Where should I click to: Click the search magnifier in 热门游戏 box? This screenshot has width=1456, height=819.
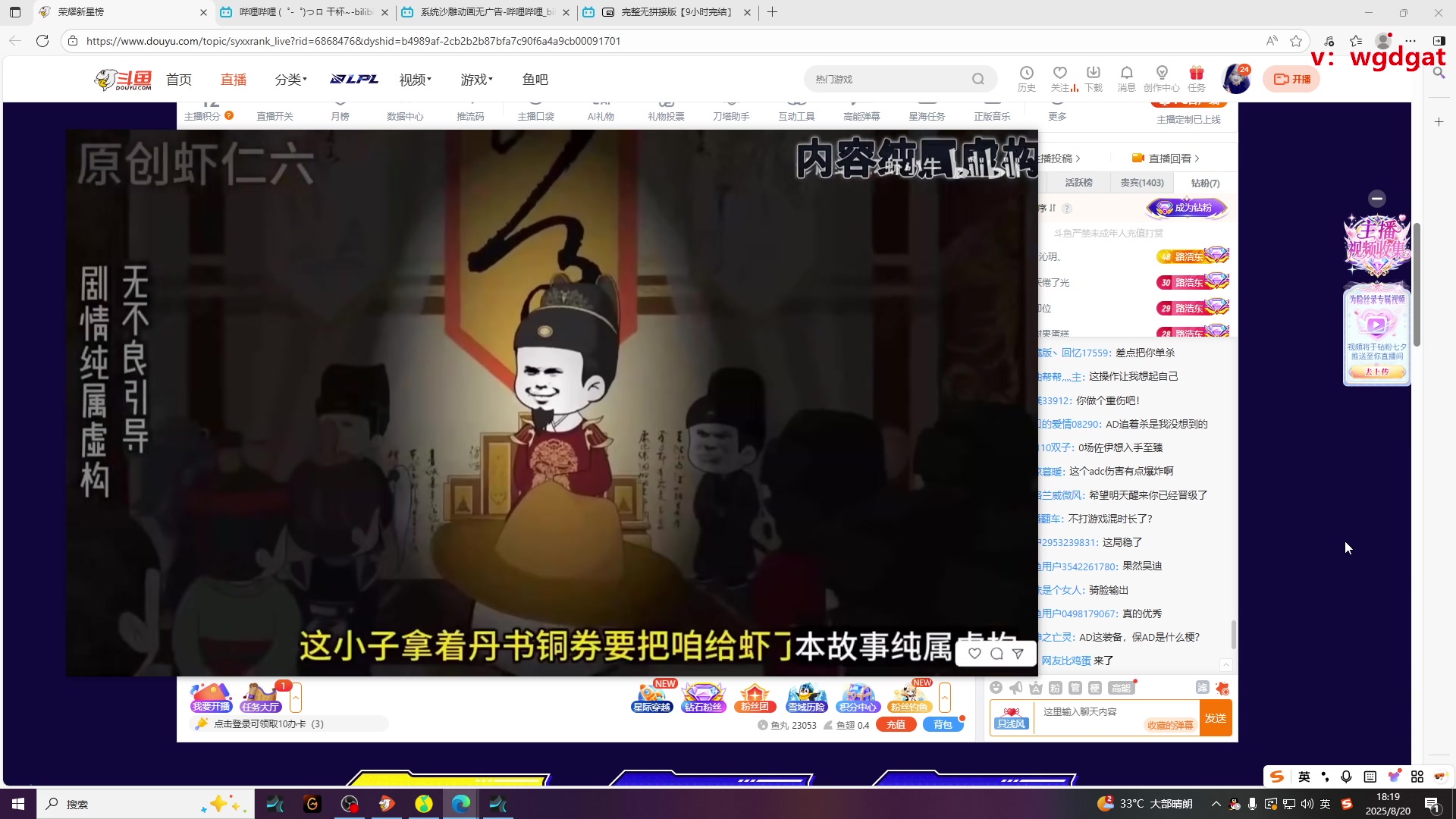point(977,79)
